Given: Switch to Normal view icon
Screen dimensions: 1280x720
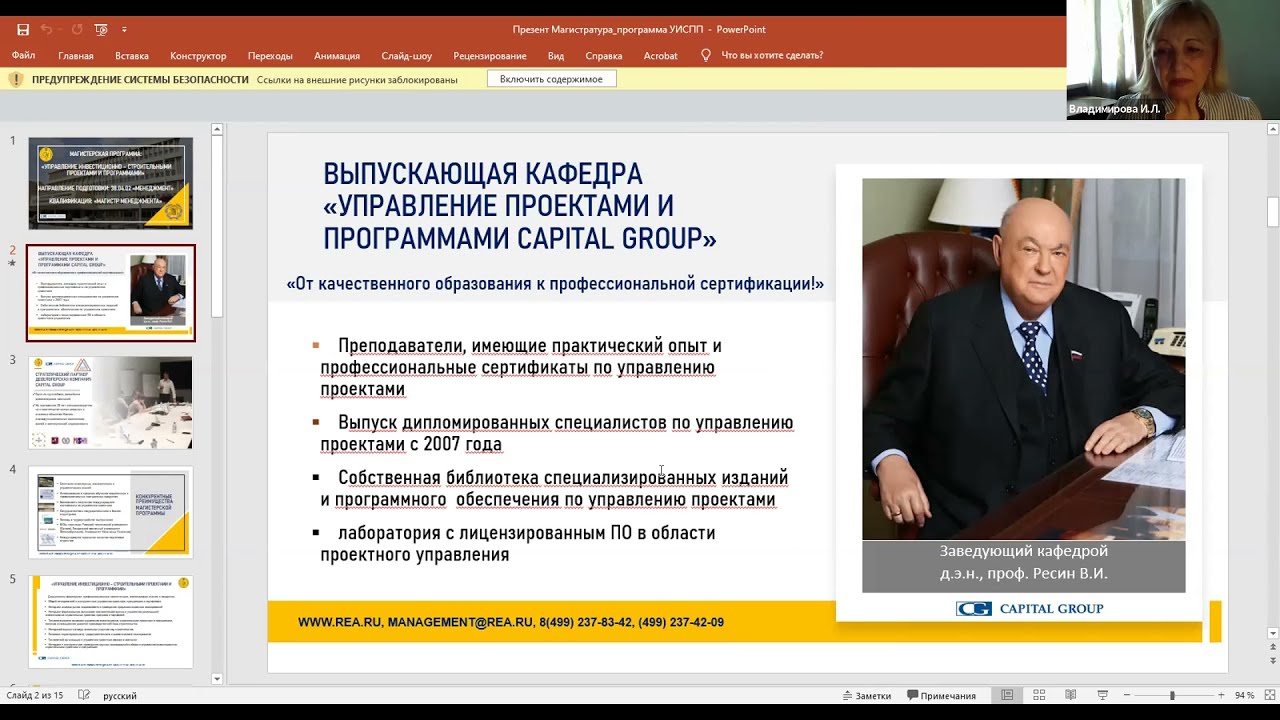Looking at the screenshot, I should coord(1007,695).
